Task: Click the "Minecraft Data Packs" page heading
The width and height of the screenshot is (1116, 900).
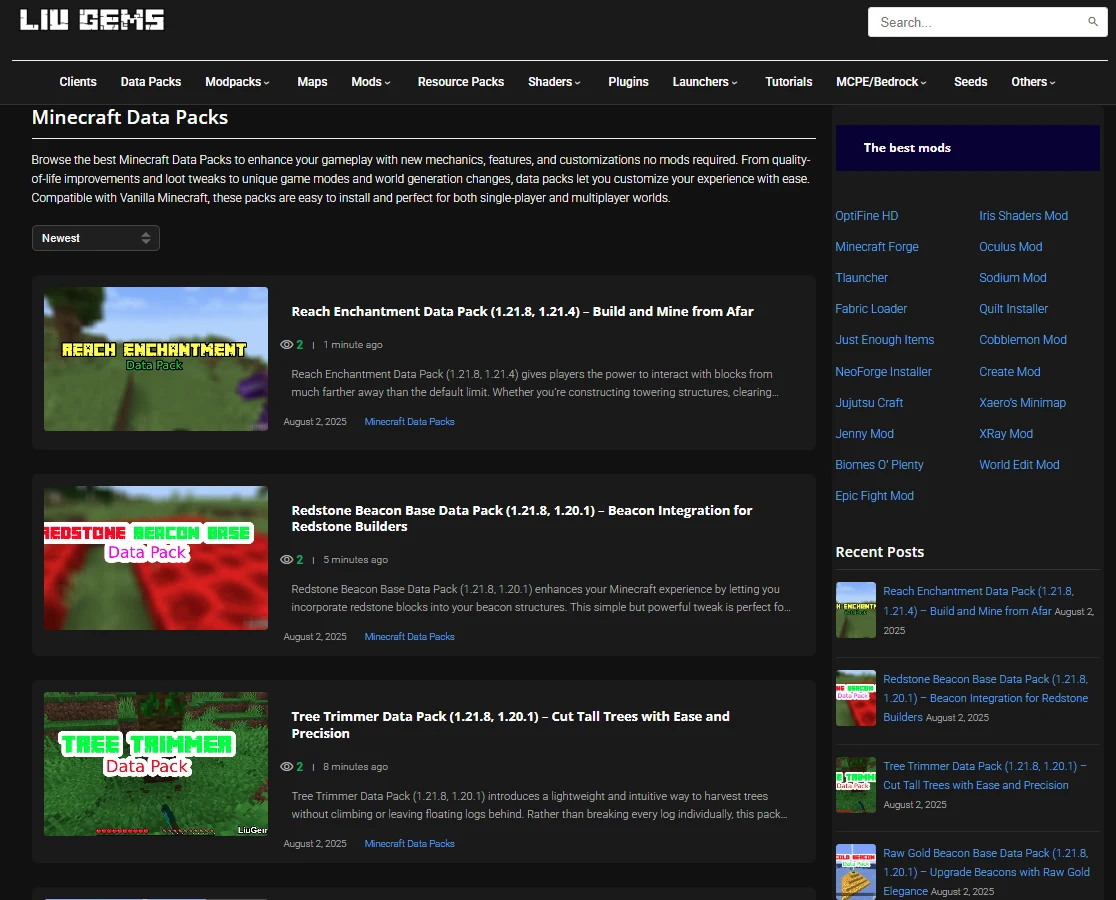Action: pyautogui.click(x=130, y=117)
